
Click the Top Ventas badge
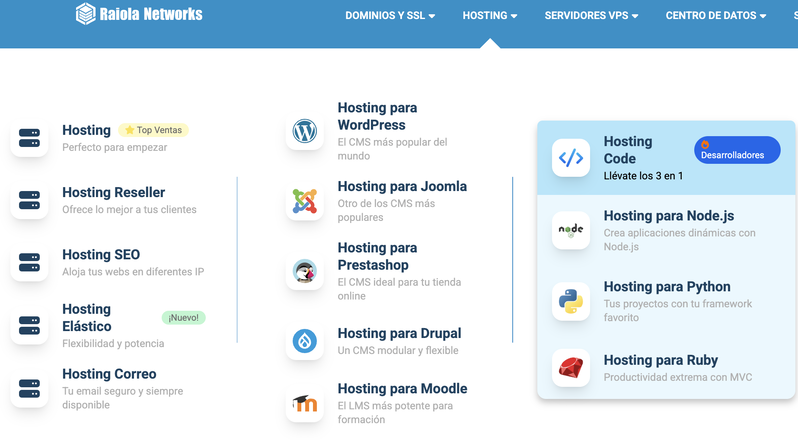pyautogui.click(x=154, y=130)
